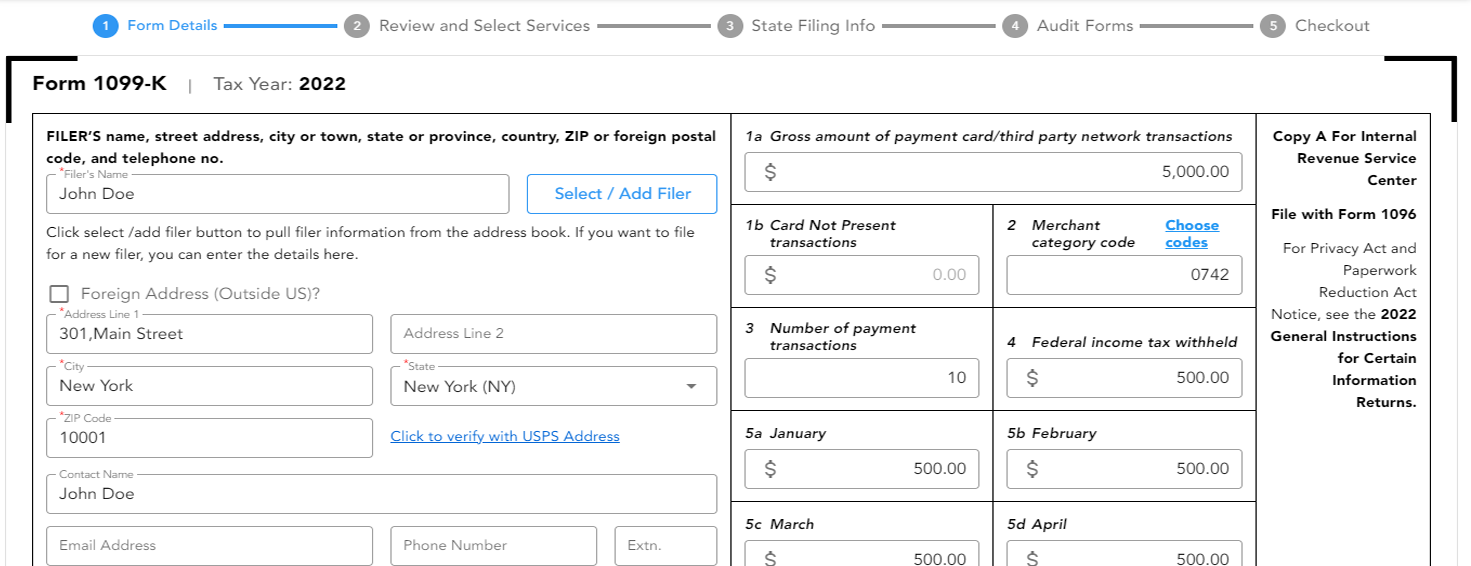Click the verify with USPS Address link
The width and height of the screenshot is (1471, 566).
[x=505, y=436]
